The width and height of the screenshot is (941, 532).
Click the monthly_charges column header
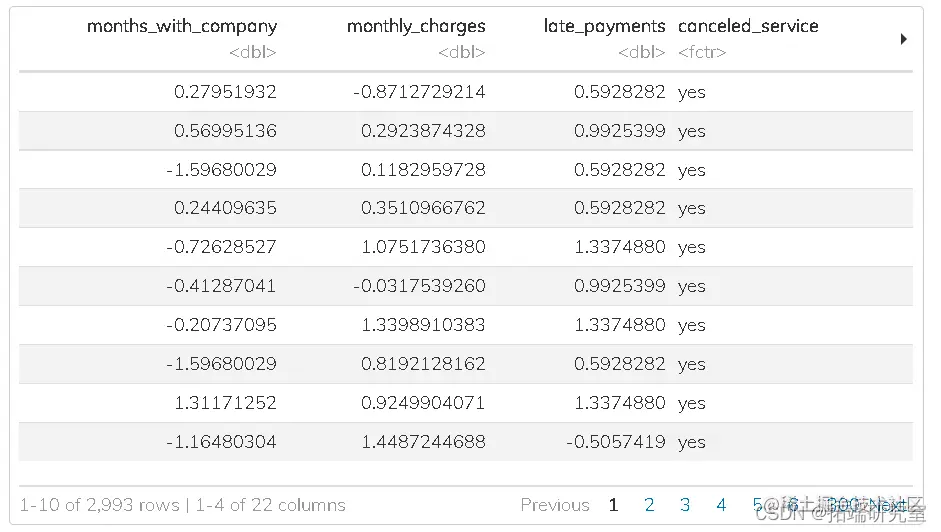pyautogui.click(x=416, y=26)
